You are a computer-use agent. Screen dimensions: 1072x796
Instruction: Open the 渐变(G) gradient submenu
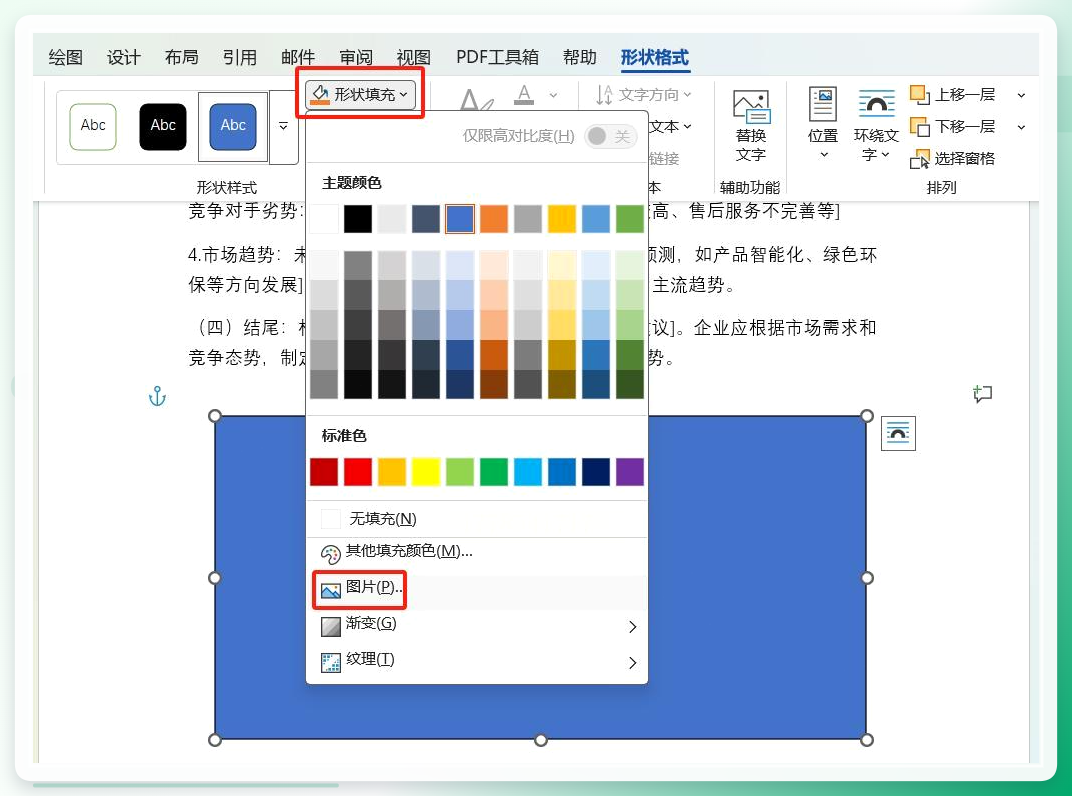pos(477,624)
